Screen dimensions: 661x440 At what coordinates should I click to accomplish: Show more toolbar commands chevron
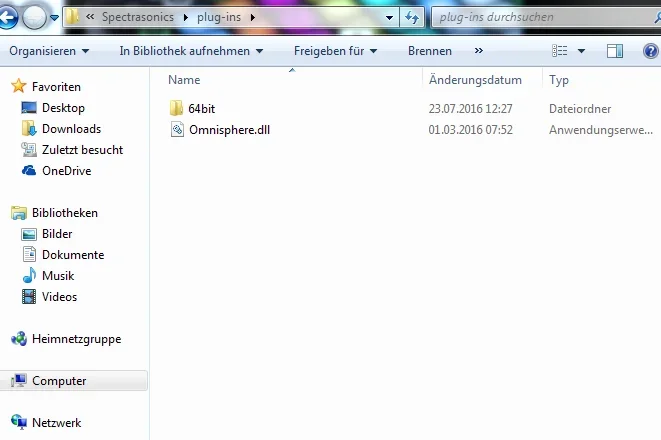(478, 51)
